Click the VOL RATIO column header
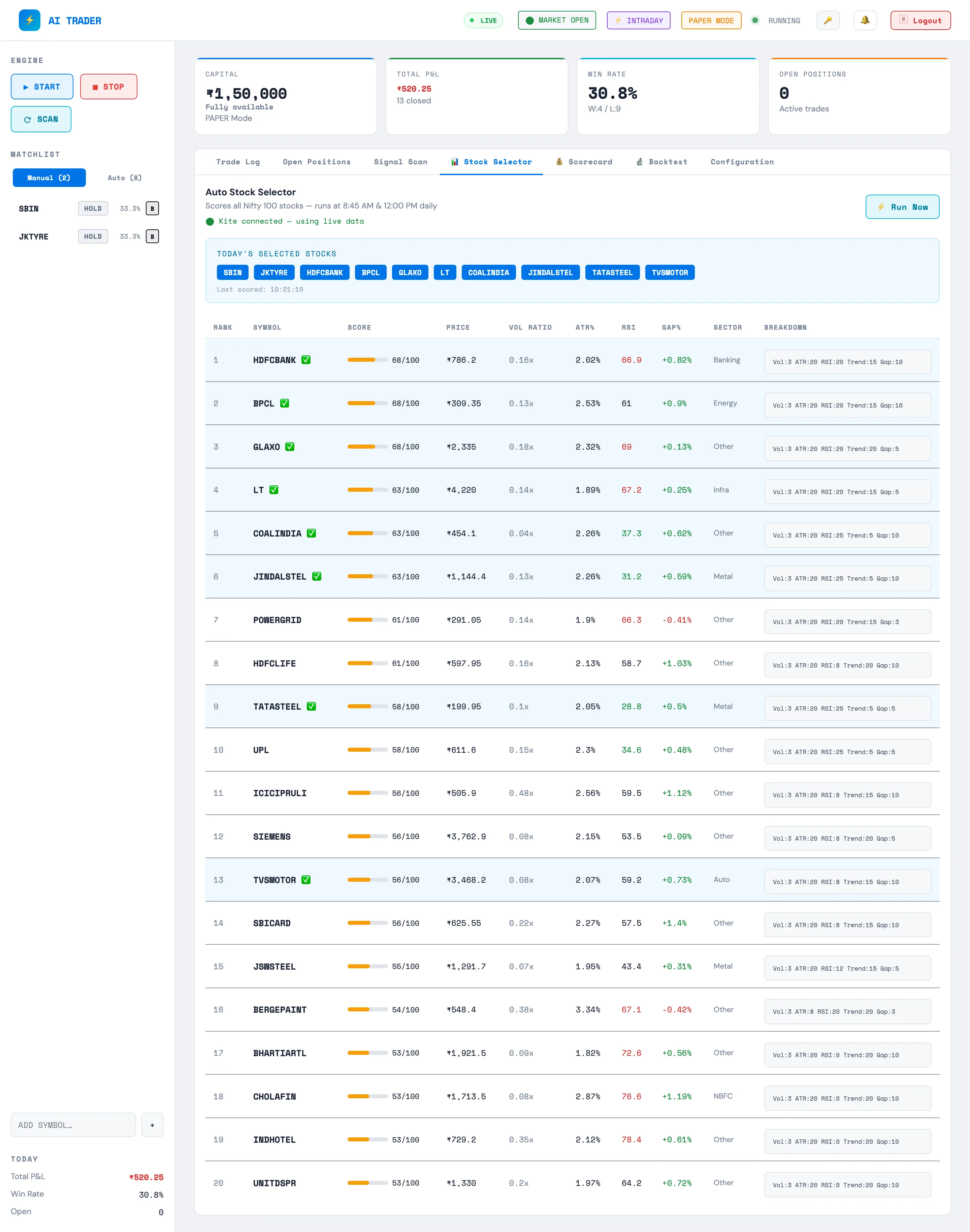The width and height of the screenshot is (970, 1232). tap(530, 328)
